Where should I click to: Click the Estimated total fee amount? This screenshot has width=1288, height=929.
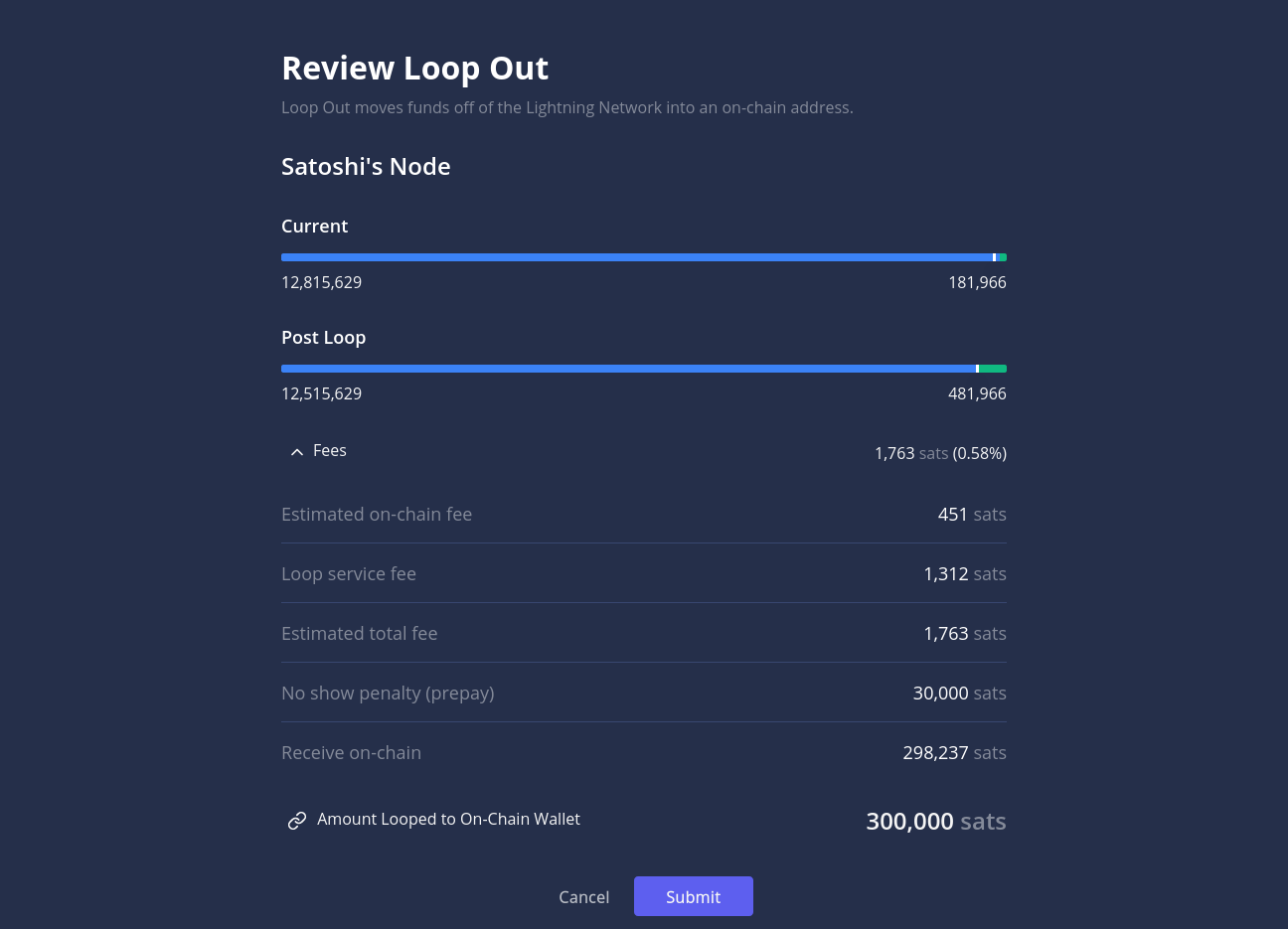[x=965, y=634]
